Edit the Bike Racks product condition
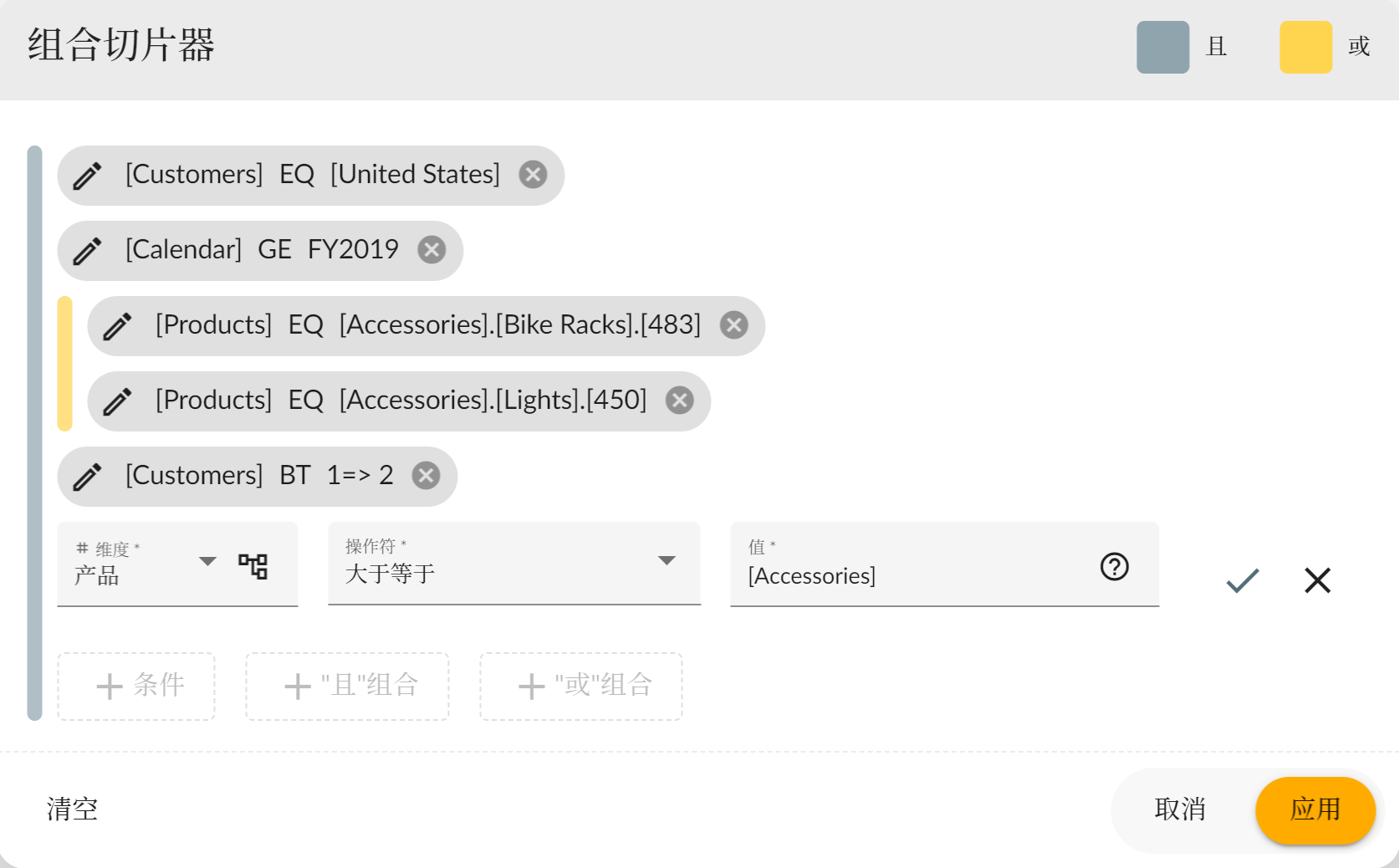This screenshot has width=1399, height=868. click(118, 326)
